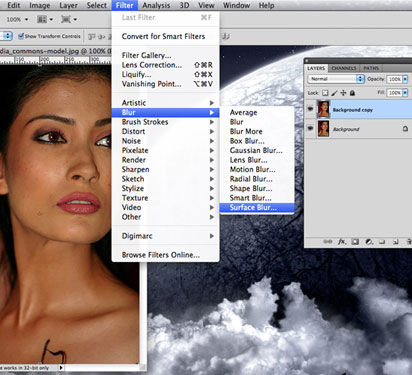Select Background copy layer thumbnail
Viewport: 412px width, 375px height.
click(x=323, y=109)
